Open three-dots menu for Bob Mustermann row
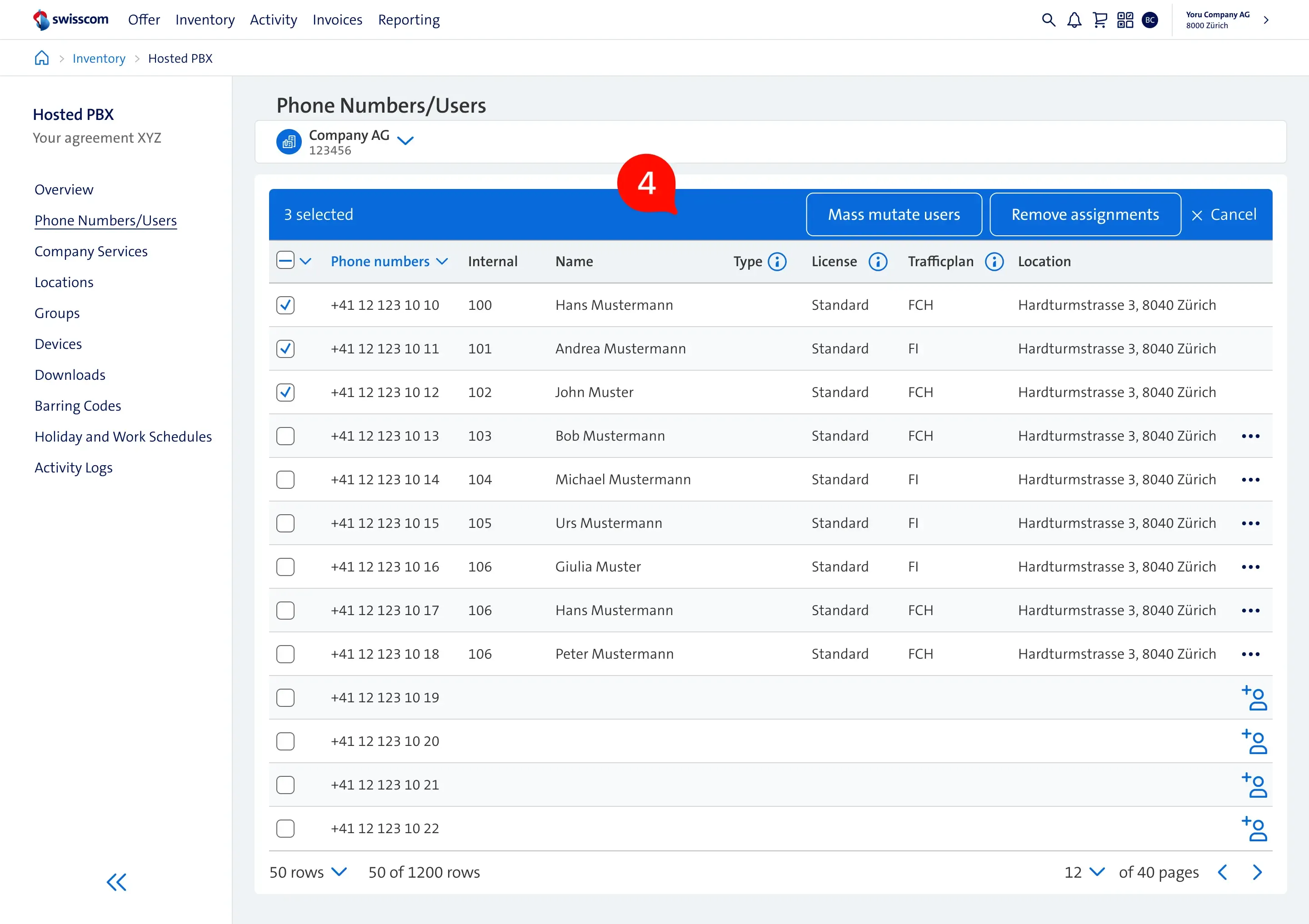This screenshot has height=924, width=1309. coord(1250,436)
